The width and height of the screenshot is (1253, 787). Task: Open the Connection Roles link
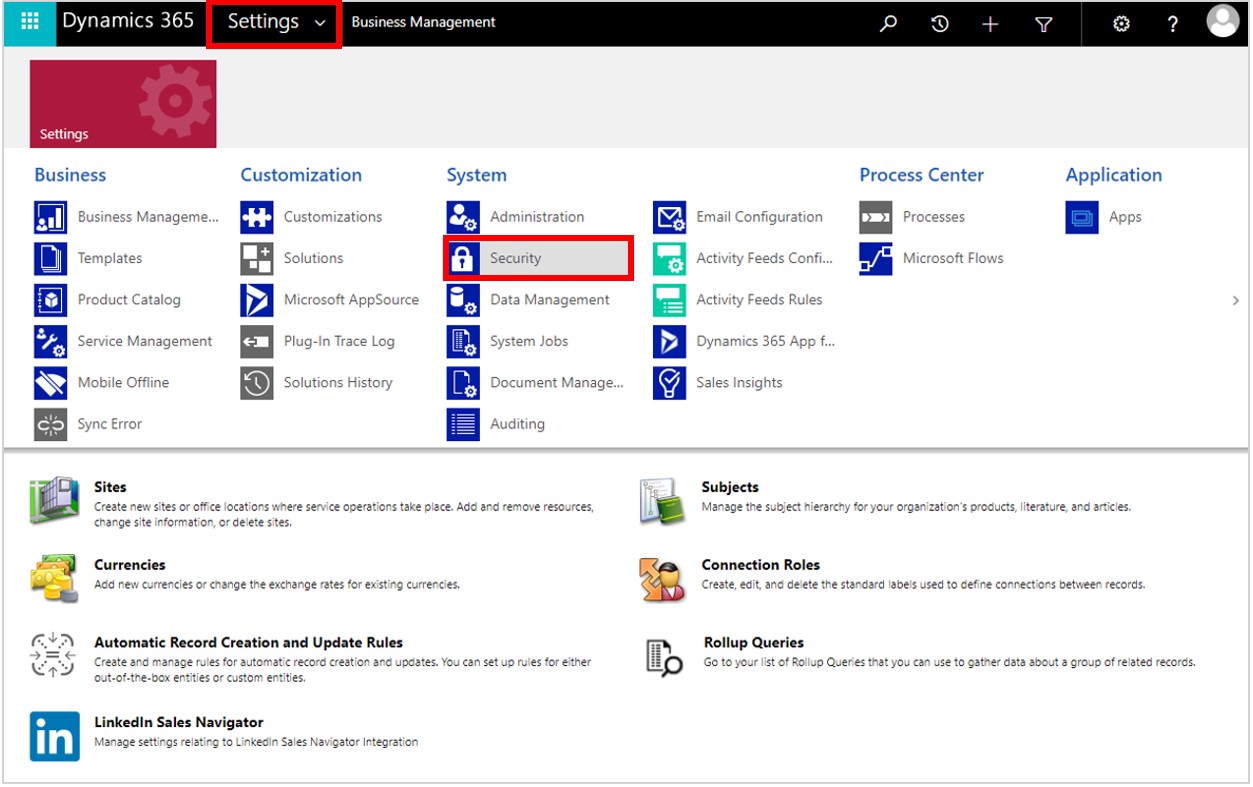tap(761, 565)
